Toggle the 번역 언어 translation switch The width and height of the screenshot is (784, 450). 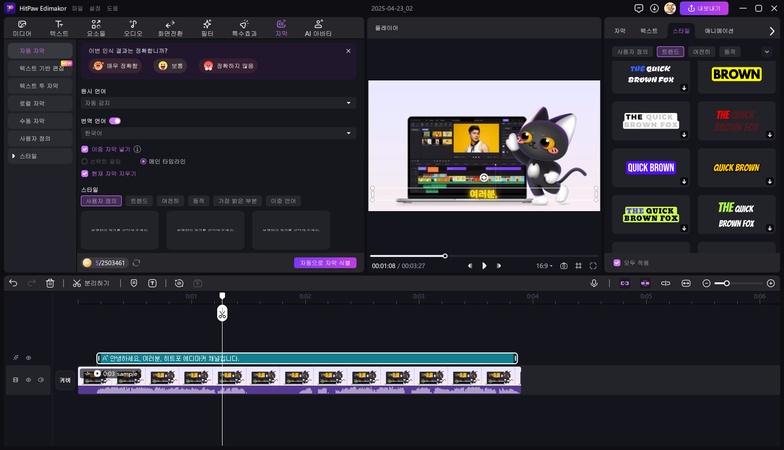point(114,121)
